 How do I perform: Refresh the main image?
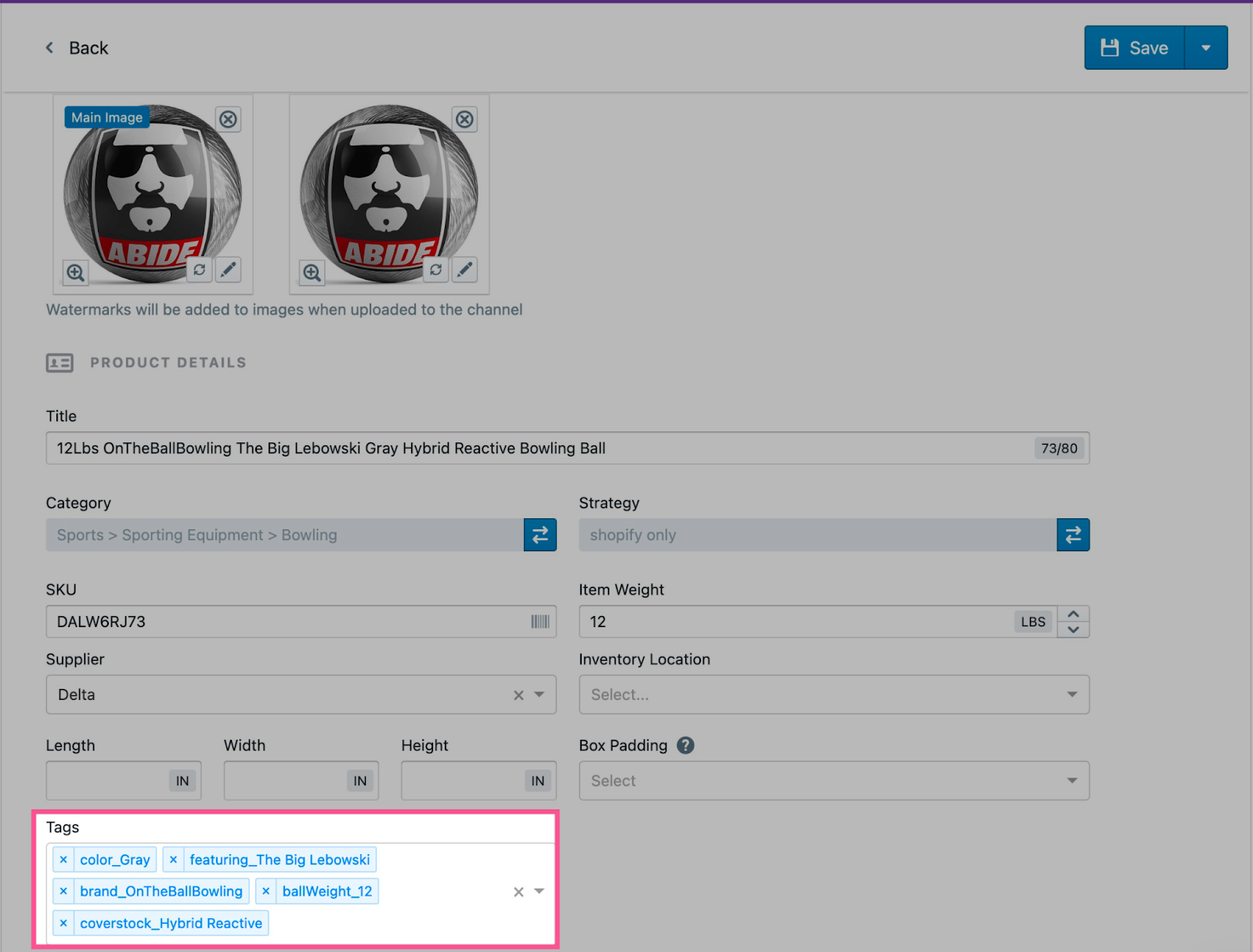(x=200, y=269)
